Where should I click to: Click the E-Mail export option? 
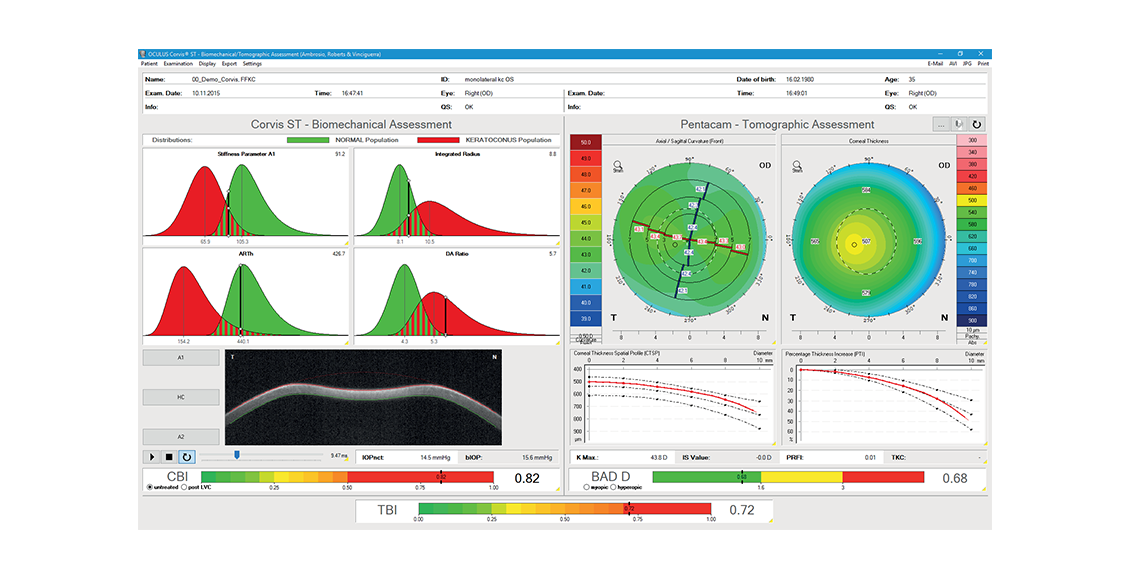(935, 64)
